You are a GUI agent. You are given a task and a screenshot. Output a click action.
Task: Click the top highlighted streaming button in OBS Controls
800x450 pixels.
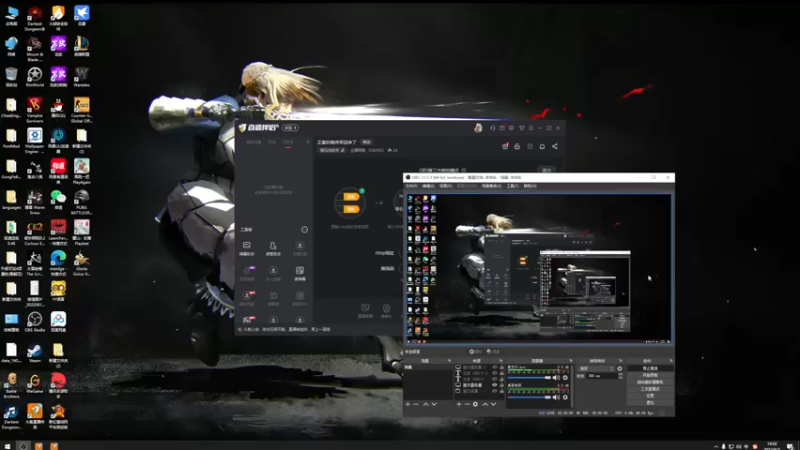click(x=650, y=368)
